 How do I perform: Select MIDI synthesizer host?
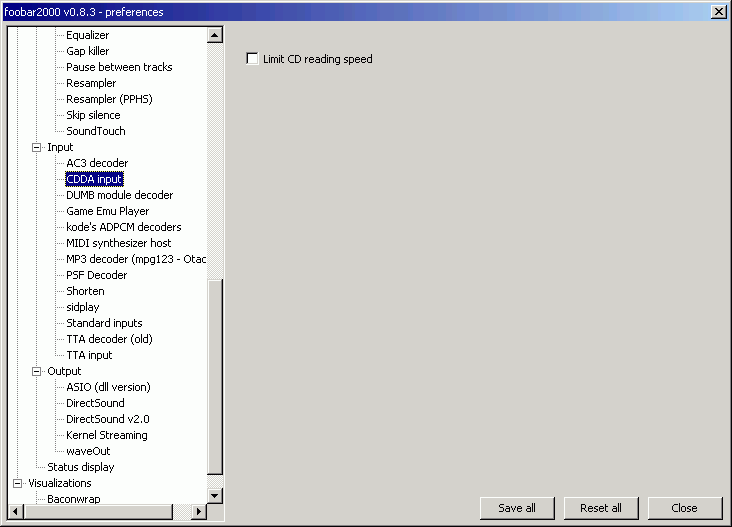pos(119,243)
